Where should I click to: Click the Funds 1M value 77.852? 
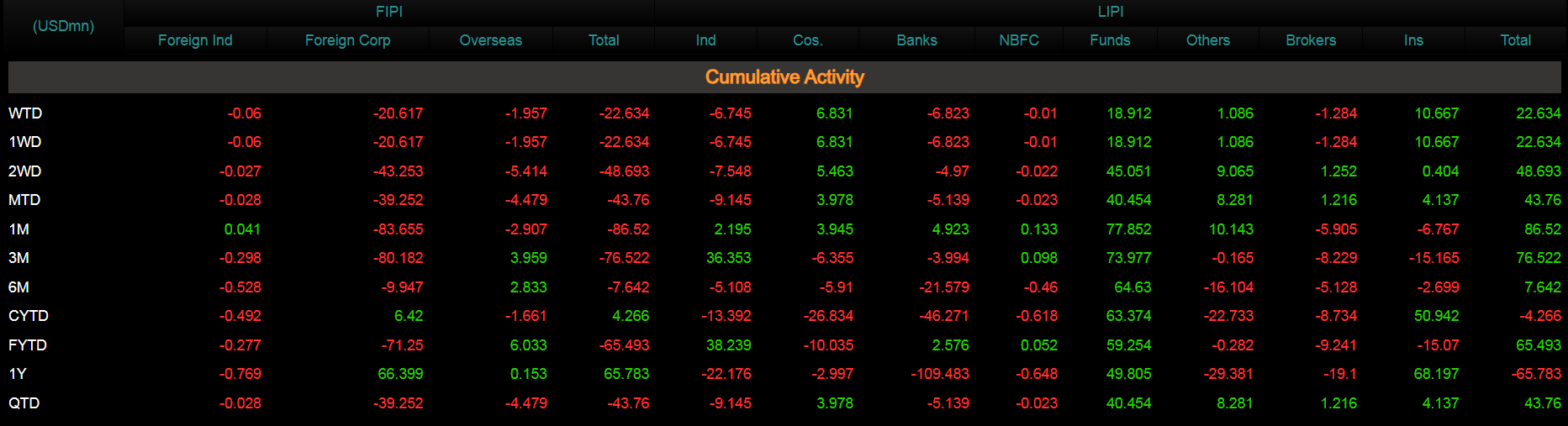click(x=1128, y=229)
